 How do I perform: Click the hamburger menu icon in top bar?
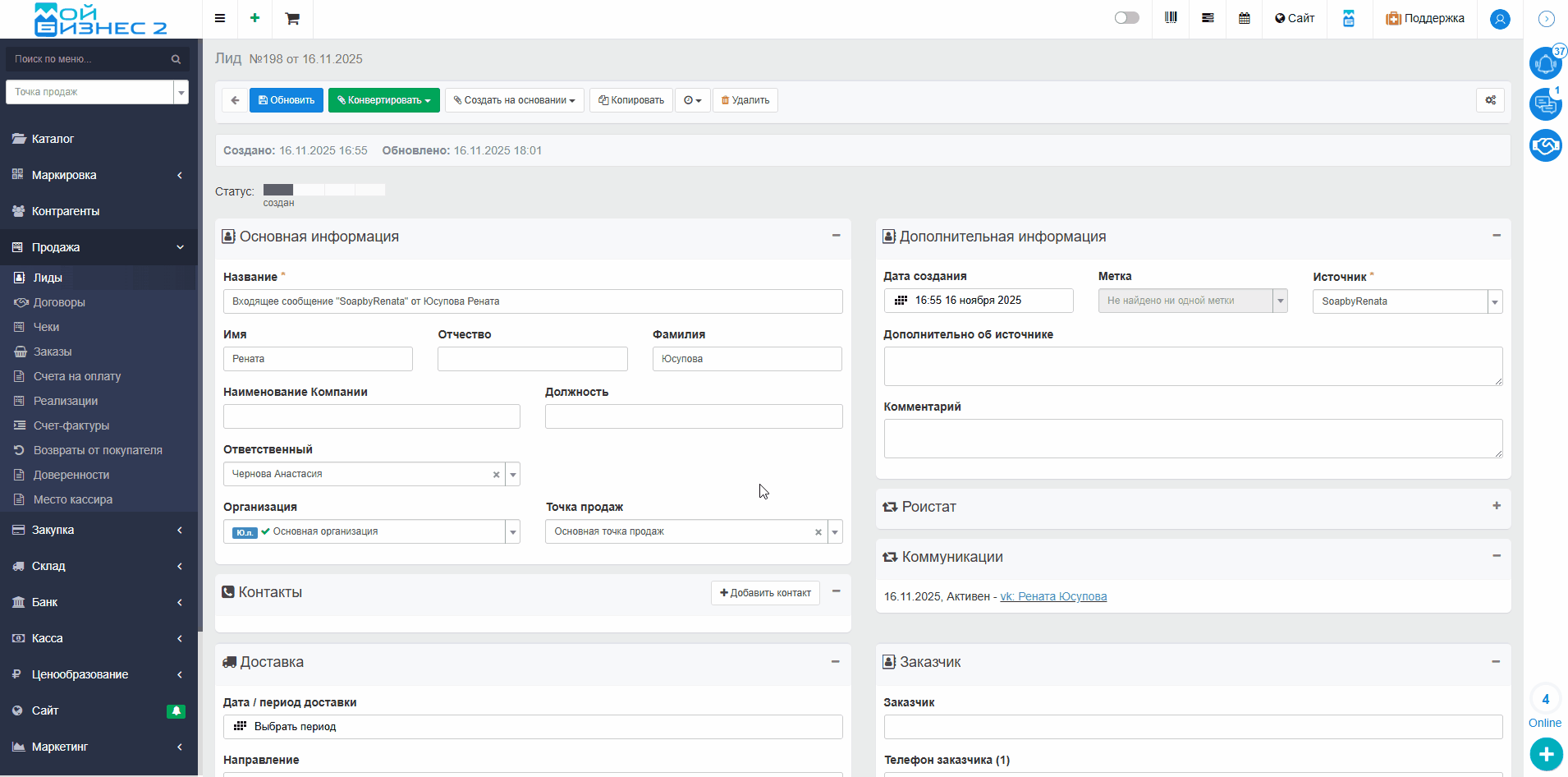[x=220, y=18]
